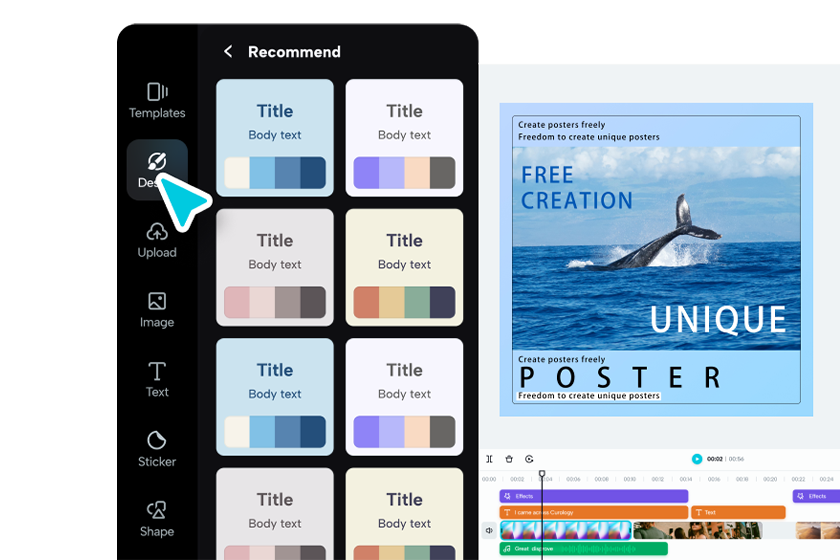Apply the topmost blue theme card
The height and width of the screenshot is (560, 840).
click(275, 138)
